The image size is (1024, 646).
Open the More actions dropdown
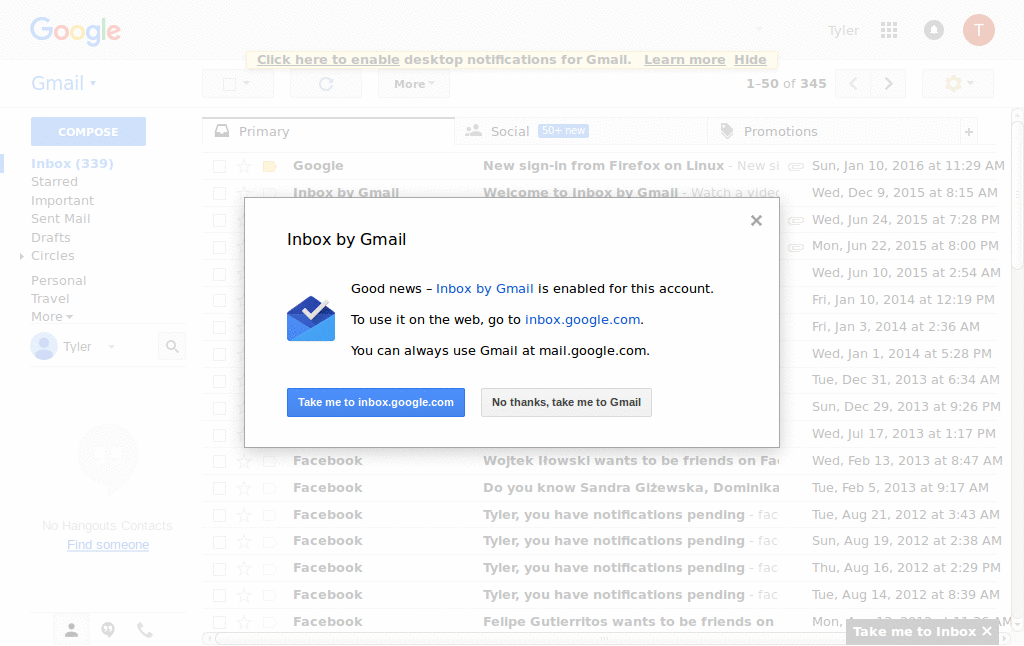click(x=414, y=84)
